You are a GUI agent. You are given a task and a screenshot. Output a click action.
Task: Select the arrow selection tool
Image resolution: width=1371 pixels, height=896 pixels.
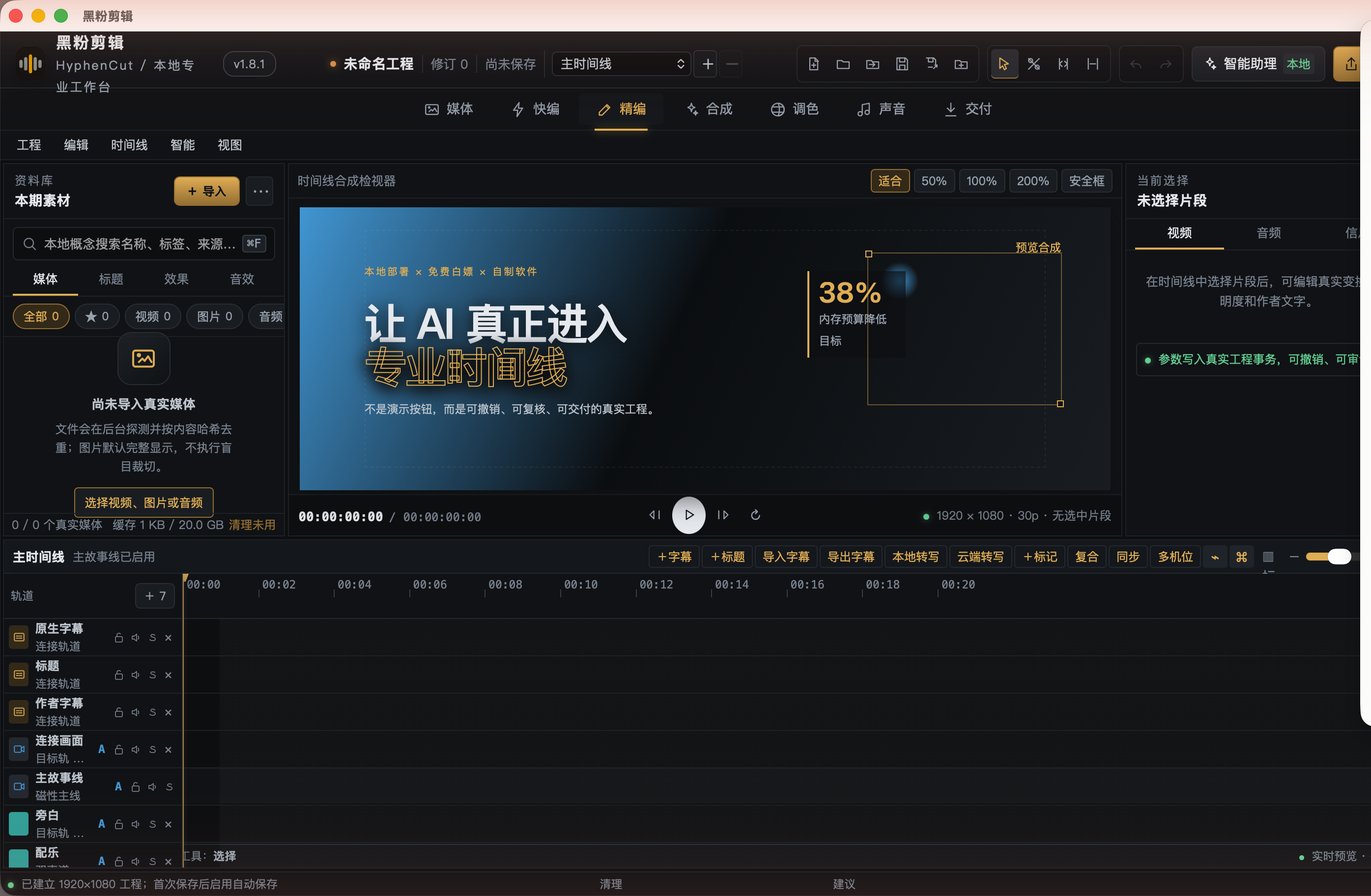click(1004, 64)
